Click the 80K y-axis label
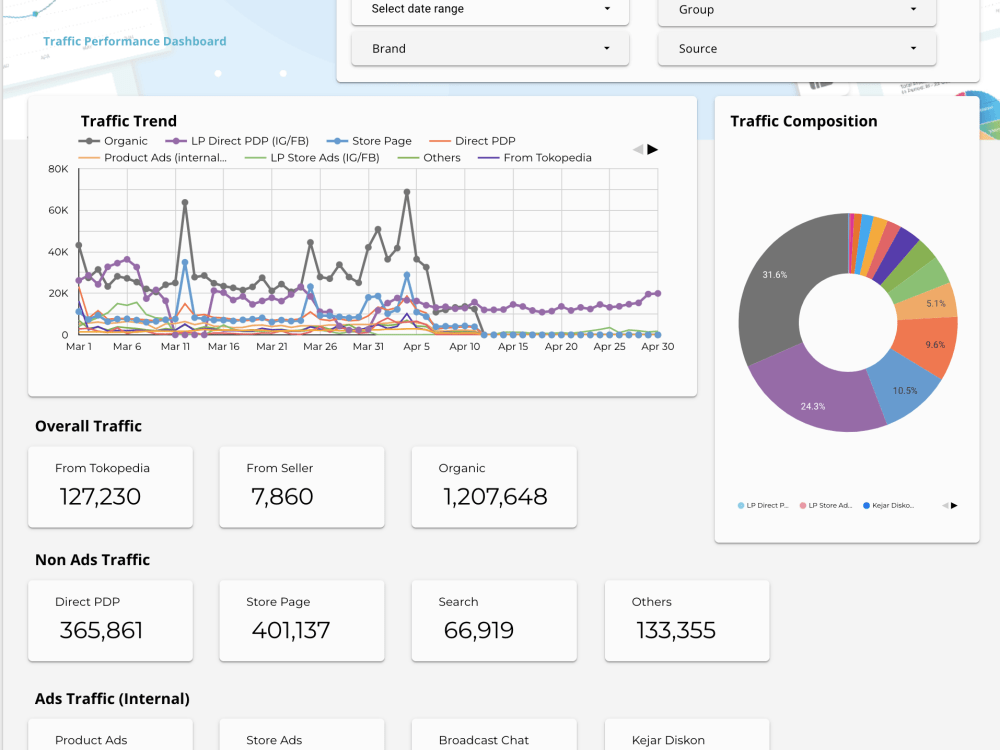Screen dimensions: 1000x750 click(58, 169)
